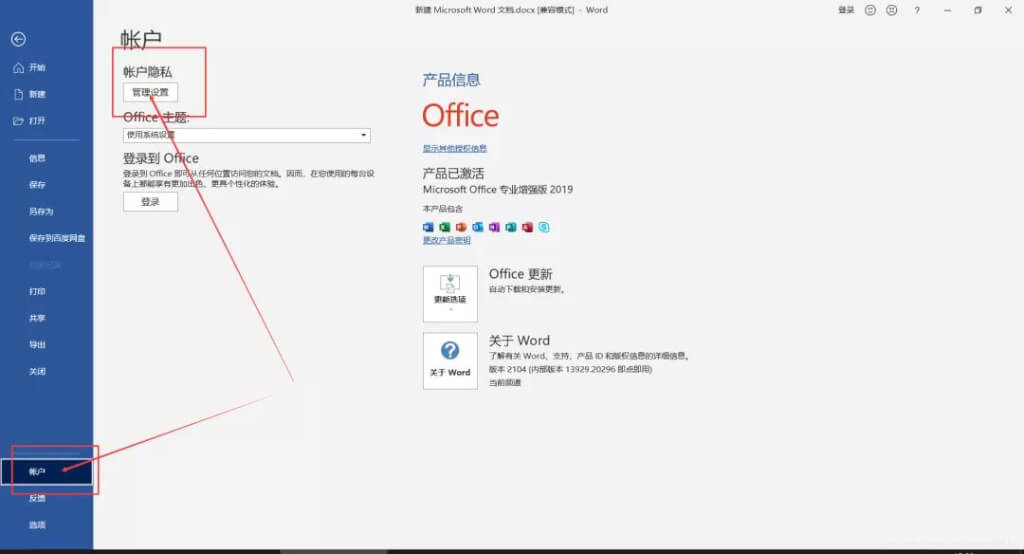Minimize the Word window
Viewport: 1024px width, 554px height.
tap(948, 10)
